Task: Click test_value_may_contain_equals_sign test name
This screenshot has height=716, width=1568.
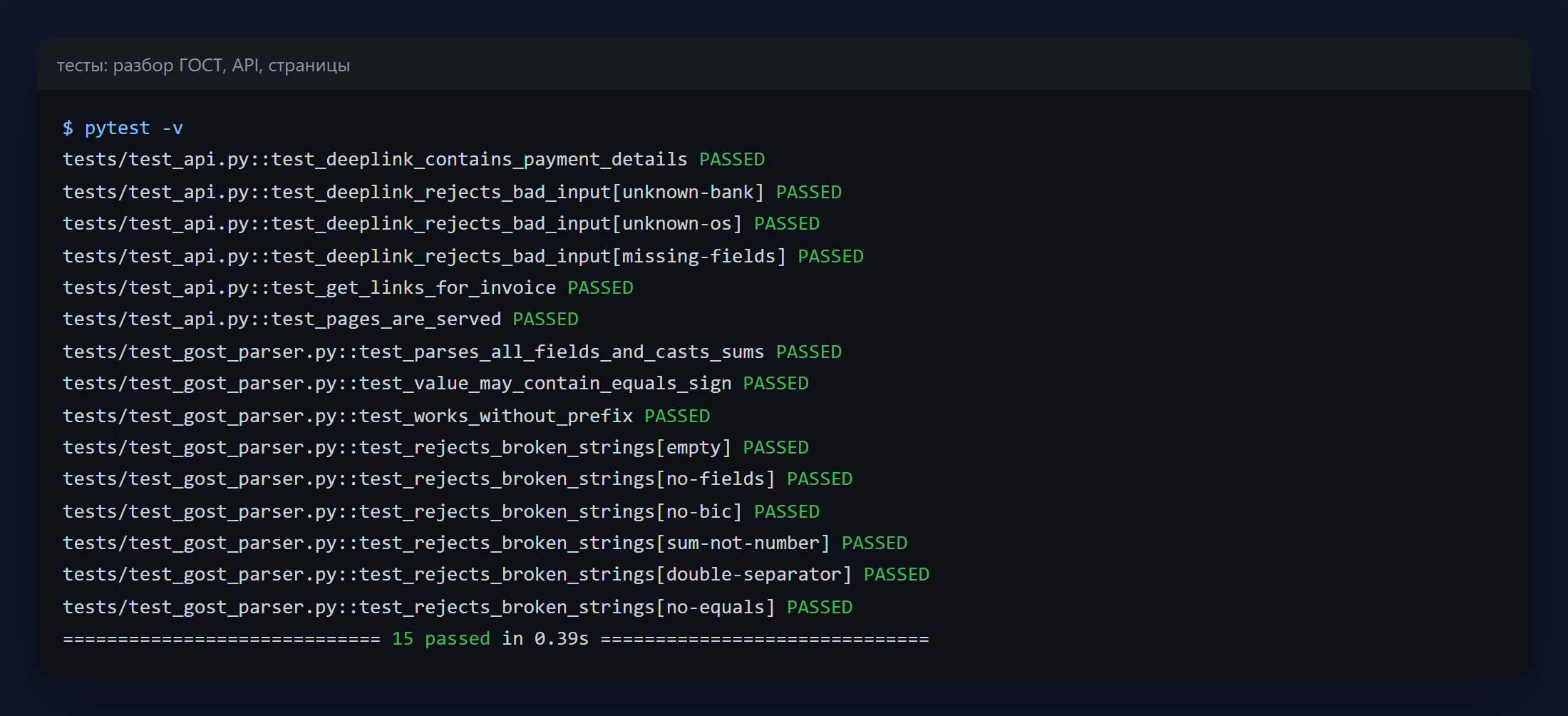Action: pyautogui.click(x=545, y=383)
